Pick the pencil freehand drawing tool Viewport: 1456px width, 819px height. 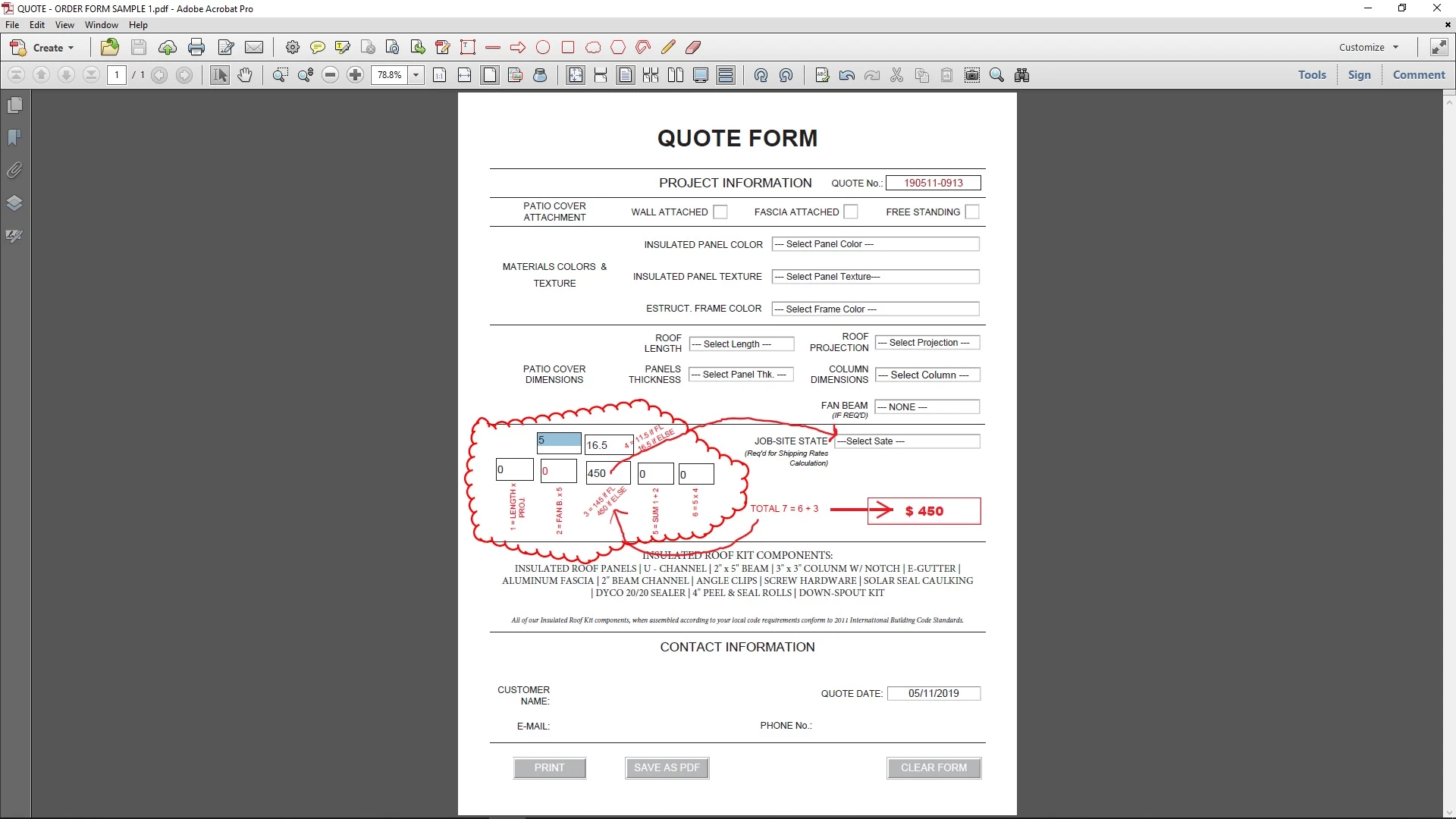[667, 47]
